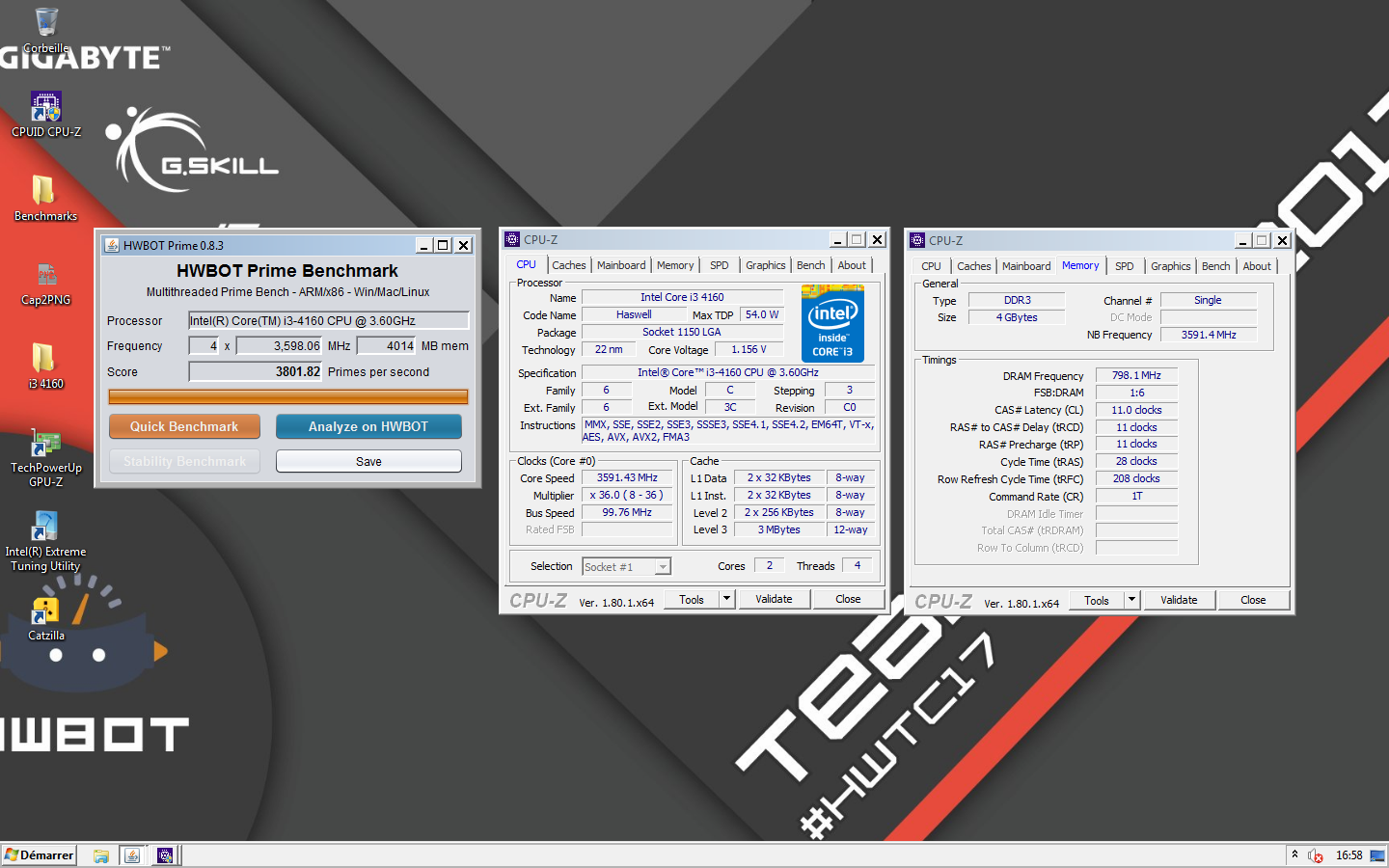
Task: Click the tray volume muted icon
Action: (1315, 855)
